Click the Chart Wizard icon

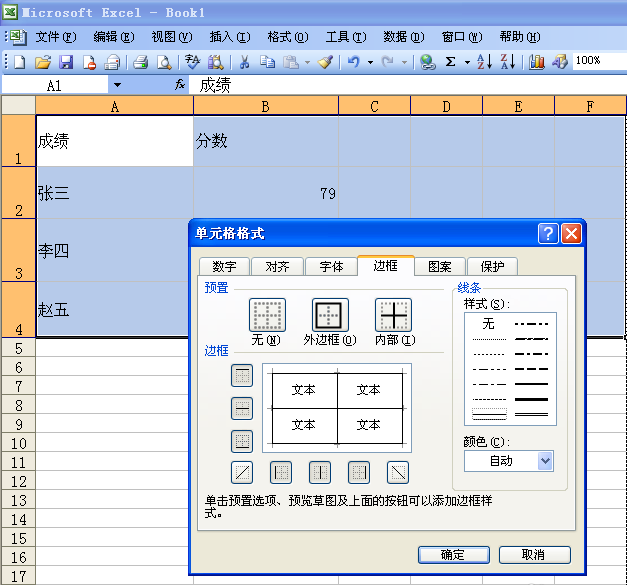click(536, 62)
